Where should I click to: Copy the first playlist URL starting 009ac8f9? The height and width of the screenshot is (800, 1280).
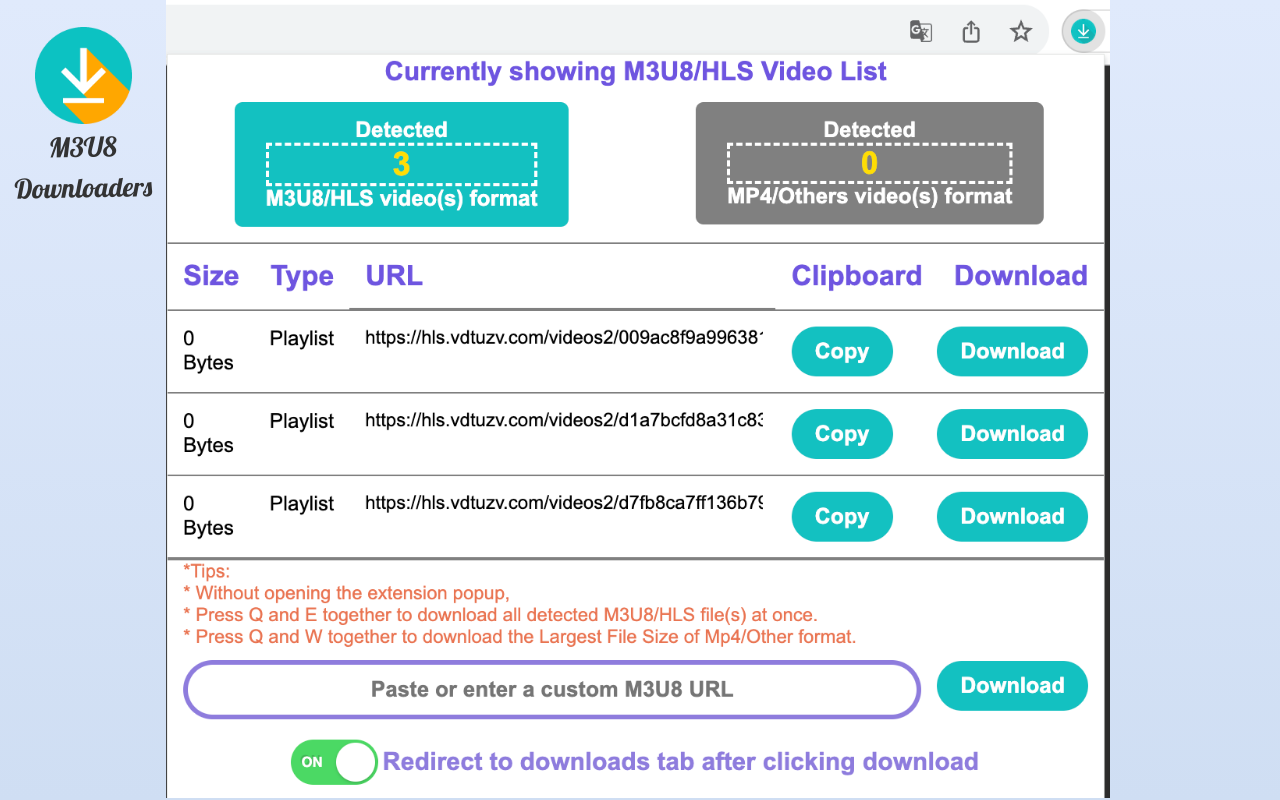[x=842, y=351]
